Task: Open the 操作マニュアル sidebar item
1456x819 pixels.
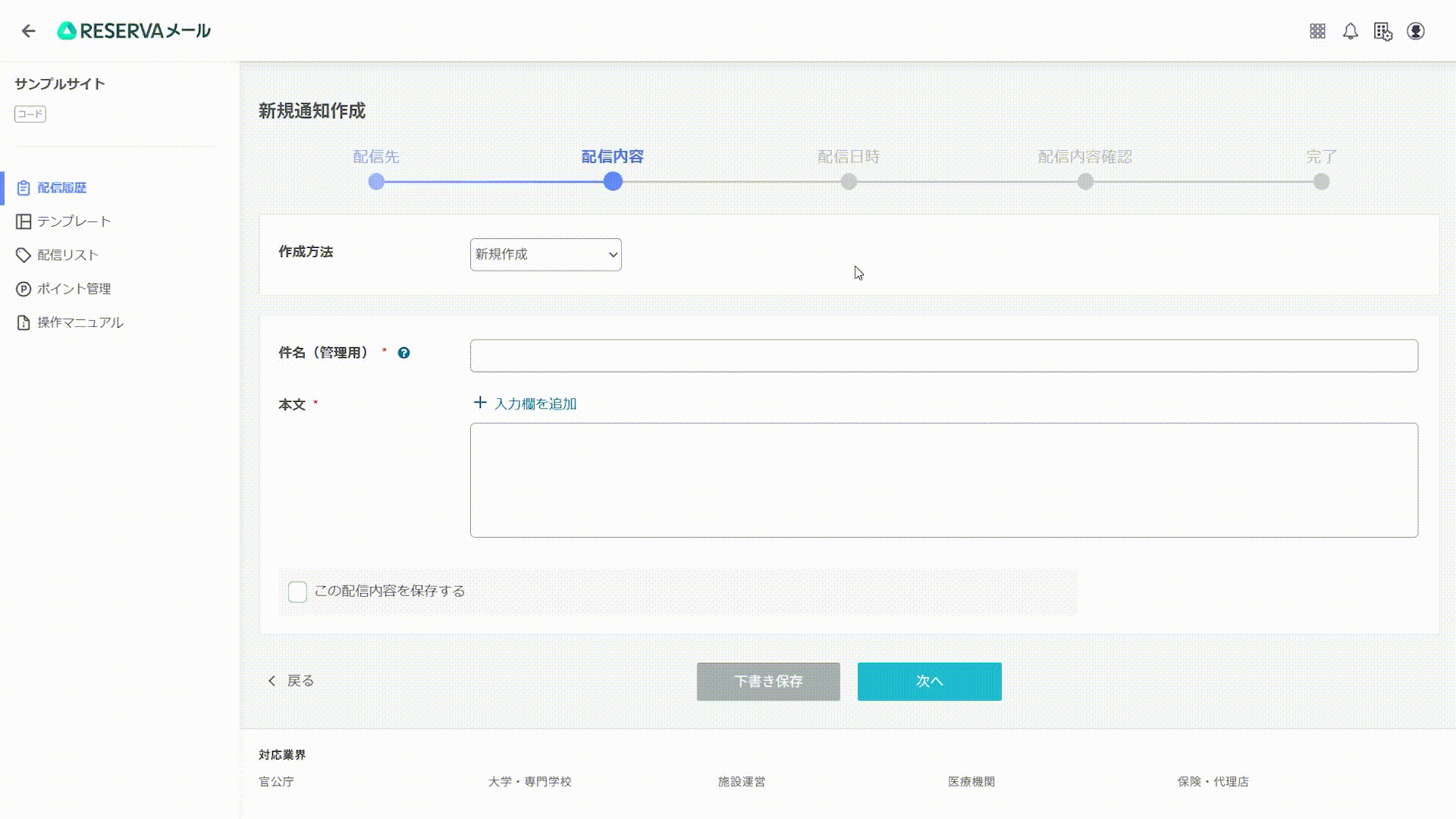Action: 80,322
